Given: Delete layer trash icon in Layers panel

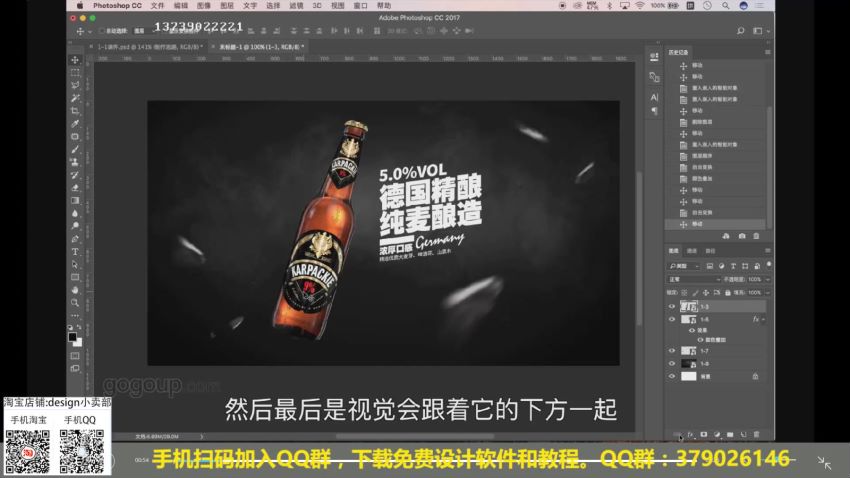Looking at the screenshot, I should click(x=756, y=435).
